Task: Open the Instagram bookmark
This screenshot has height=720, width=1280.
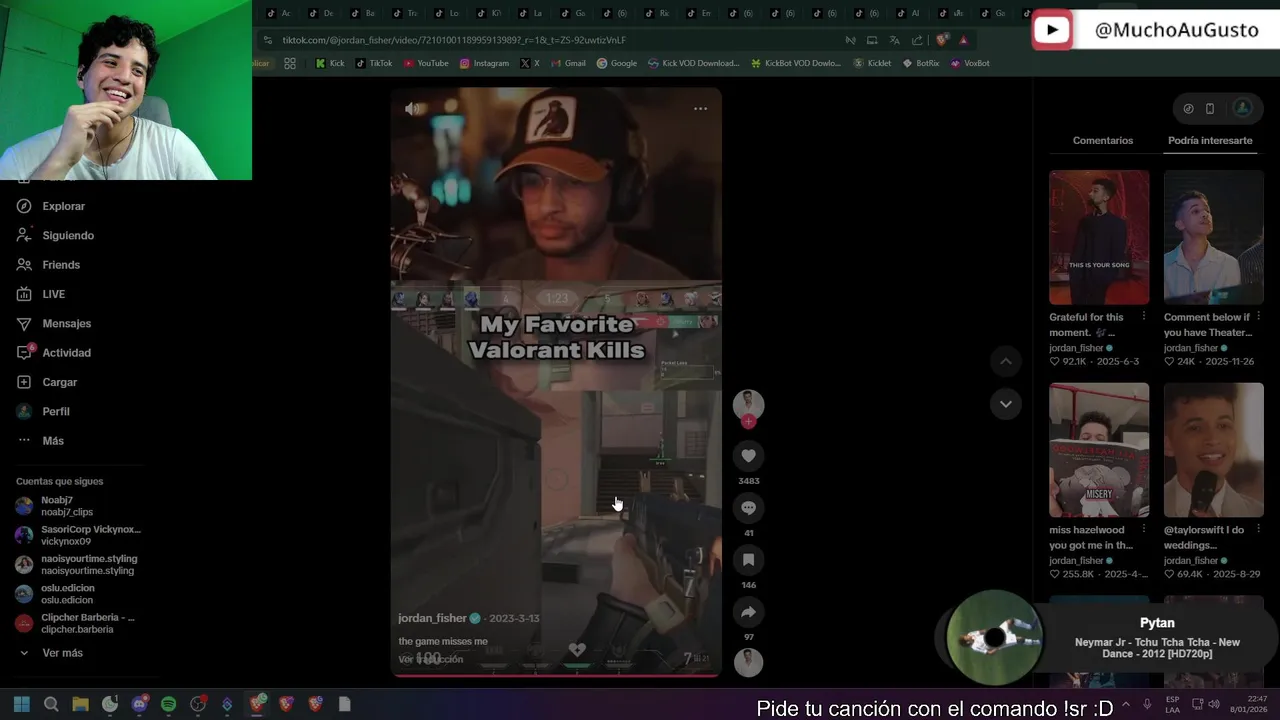Action: [484, 63]
